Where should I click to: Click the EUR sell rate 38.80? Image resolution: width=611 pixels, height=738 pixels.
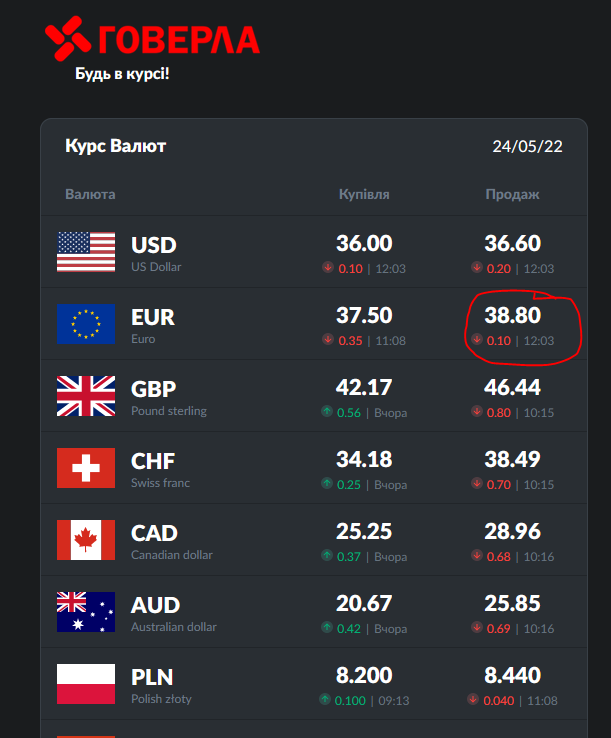coord(512,316)
